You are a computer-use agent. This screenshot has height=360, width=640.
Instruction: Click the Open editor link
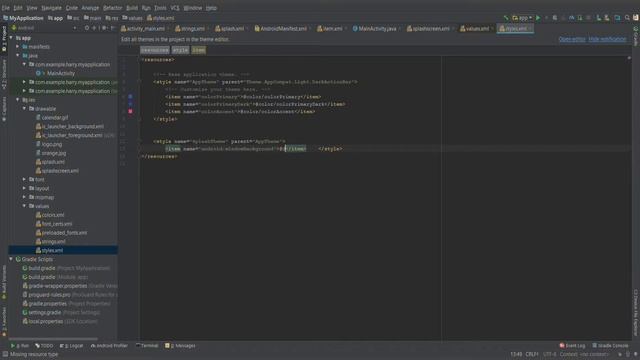point(572,39)
